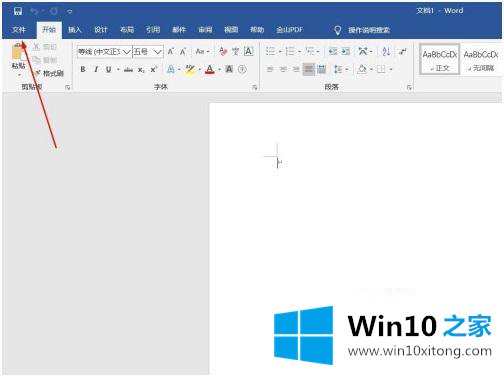504x377 pixels.
Task: Switch to the 帮助 (Help) tab
Action: 257,30
